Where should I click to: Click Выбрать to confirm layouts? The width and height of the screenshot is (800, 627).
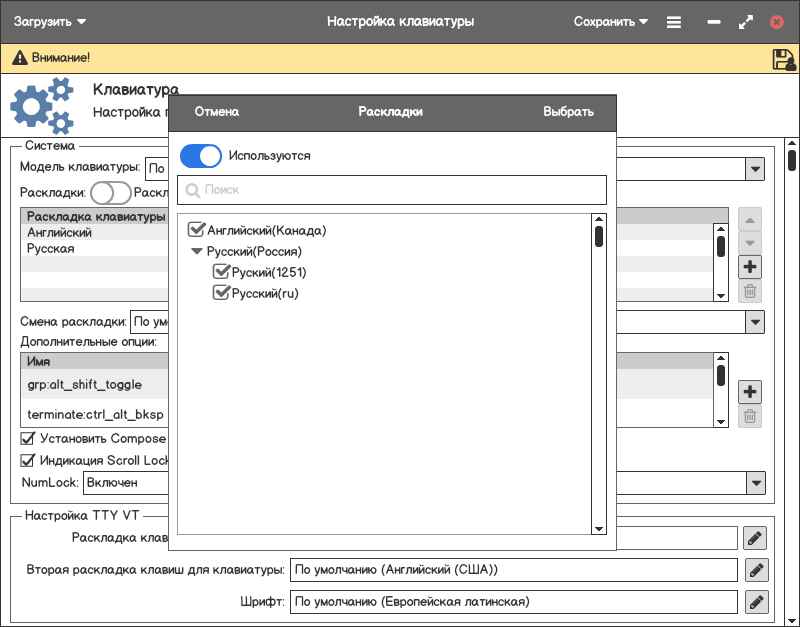point(568,112)
